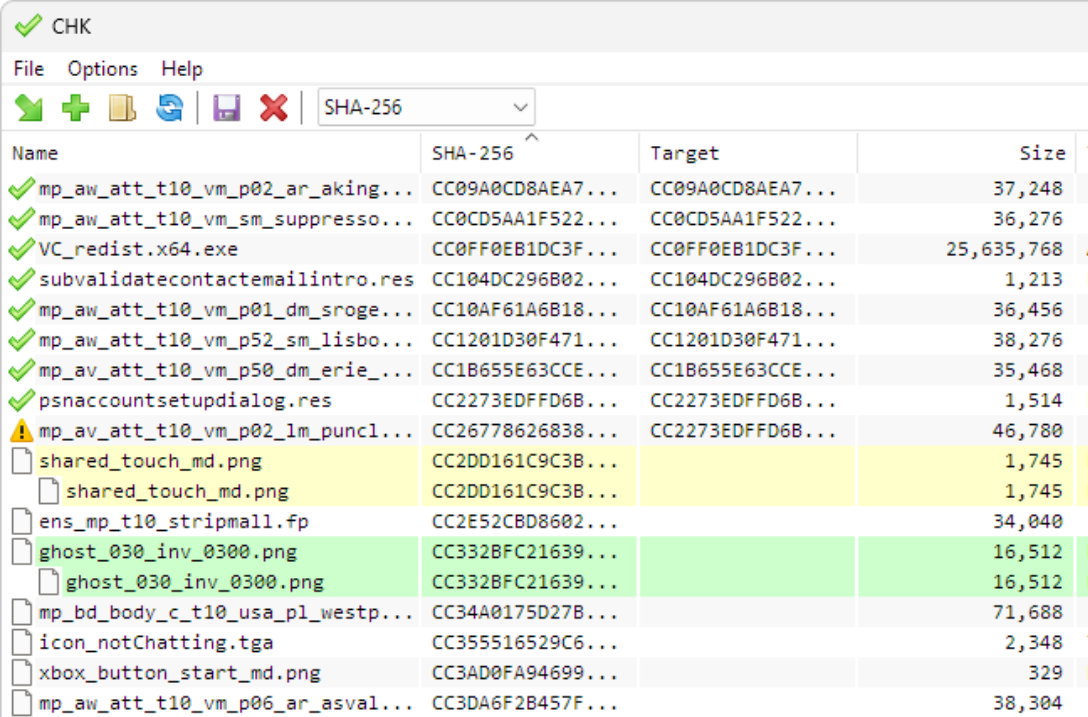Open the Help menu
The height and width of the screenshot is (717, 1088).
click(183, 68)
